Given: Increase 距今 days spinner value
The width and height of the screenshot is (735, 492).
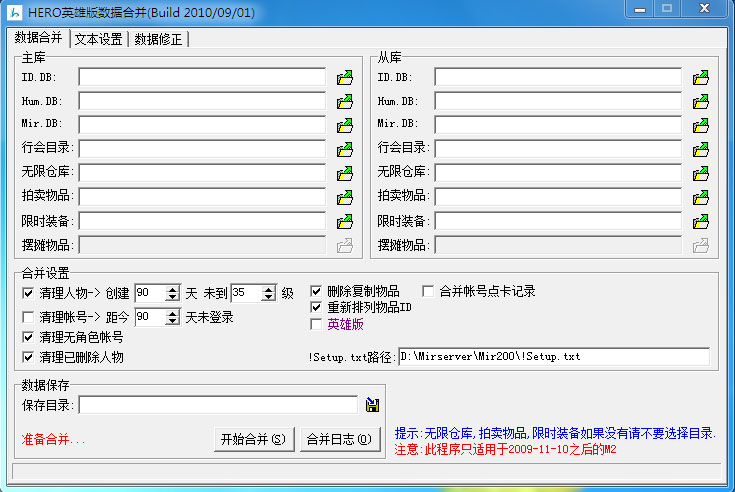Looking at the screenshot, I should (x=172, y=313).
